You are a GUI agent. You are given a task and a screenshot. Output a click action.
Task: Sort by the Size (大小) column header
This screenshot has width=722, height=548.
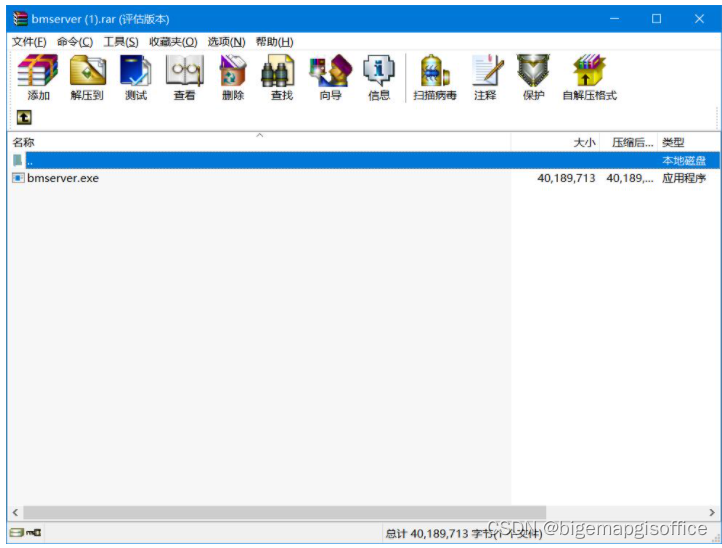click(x=555, y=142)
